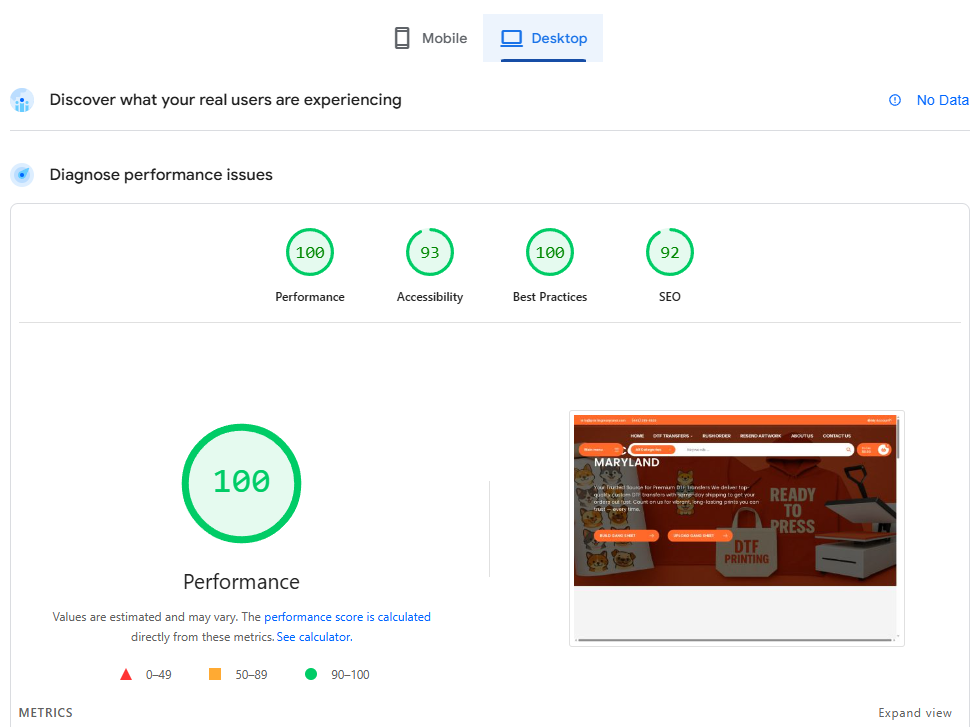Click the green circle 90–100 legend marker
This screenshot has width=972, height=727.
(x=311, y=675)
